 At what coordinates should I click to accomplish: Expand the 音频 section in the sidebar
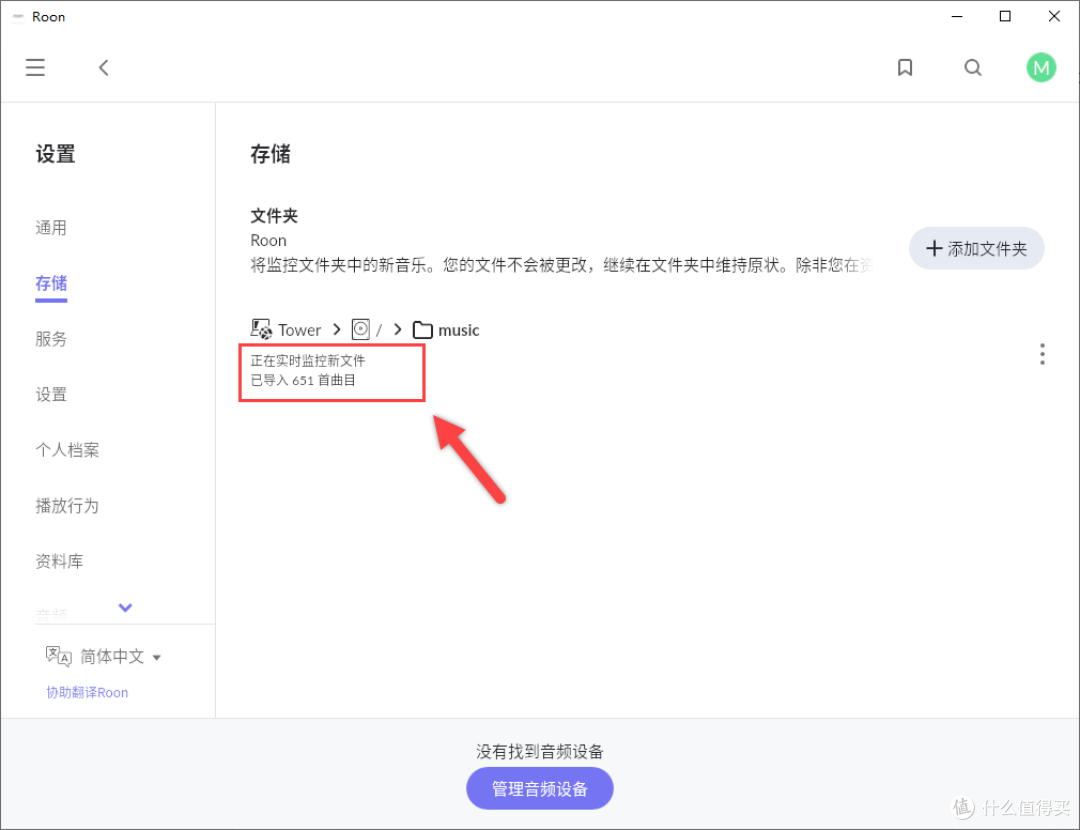(125, 607)
